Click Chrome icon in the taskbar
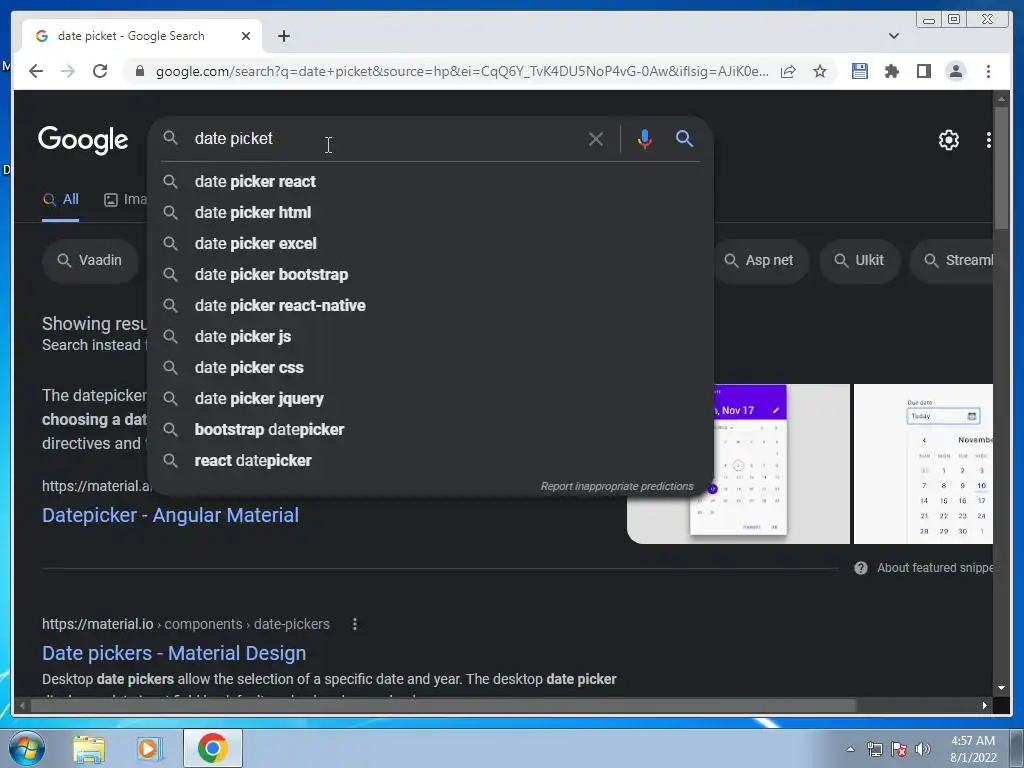 point(213,748)
